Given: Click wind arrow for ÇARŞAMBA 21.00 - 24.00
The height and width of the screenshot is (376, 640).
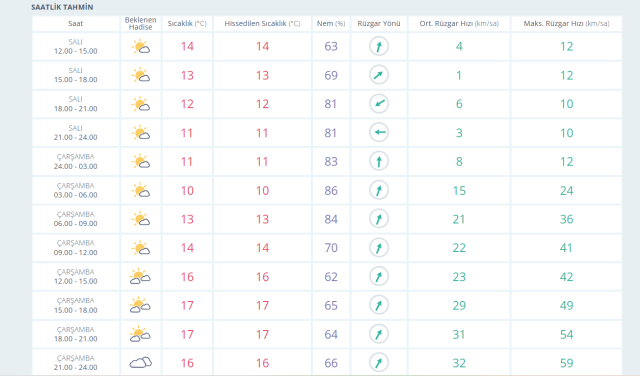Looking at the screenshot, I should pyautogui.click(x=379, y=363).
